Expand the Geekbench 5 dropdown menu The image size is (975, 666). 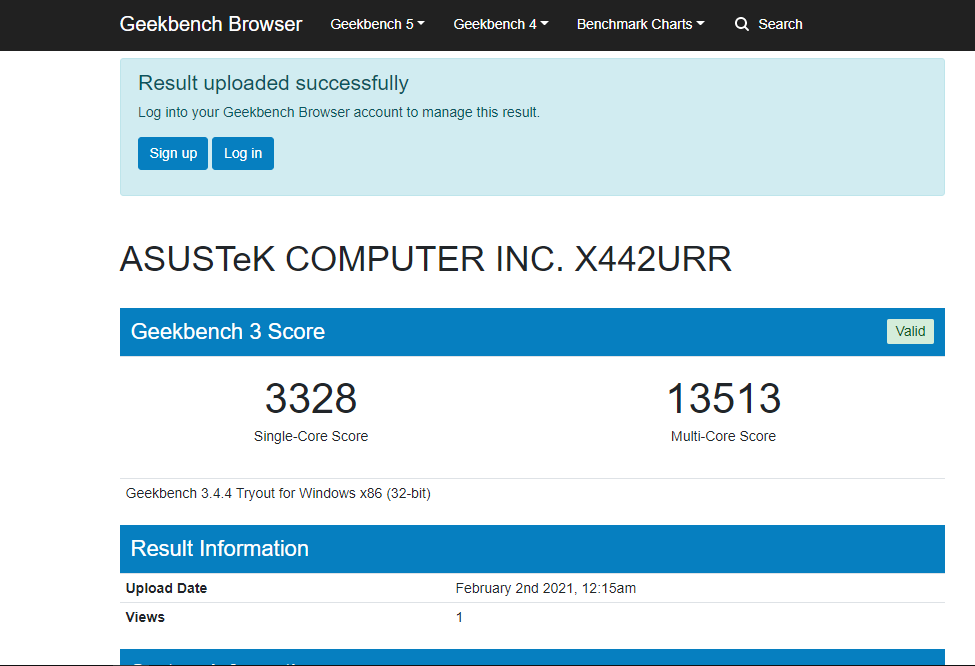[x=377, y=24]
